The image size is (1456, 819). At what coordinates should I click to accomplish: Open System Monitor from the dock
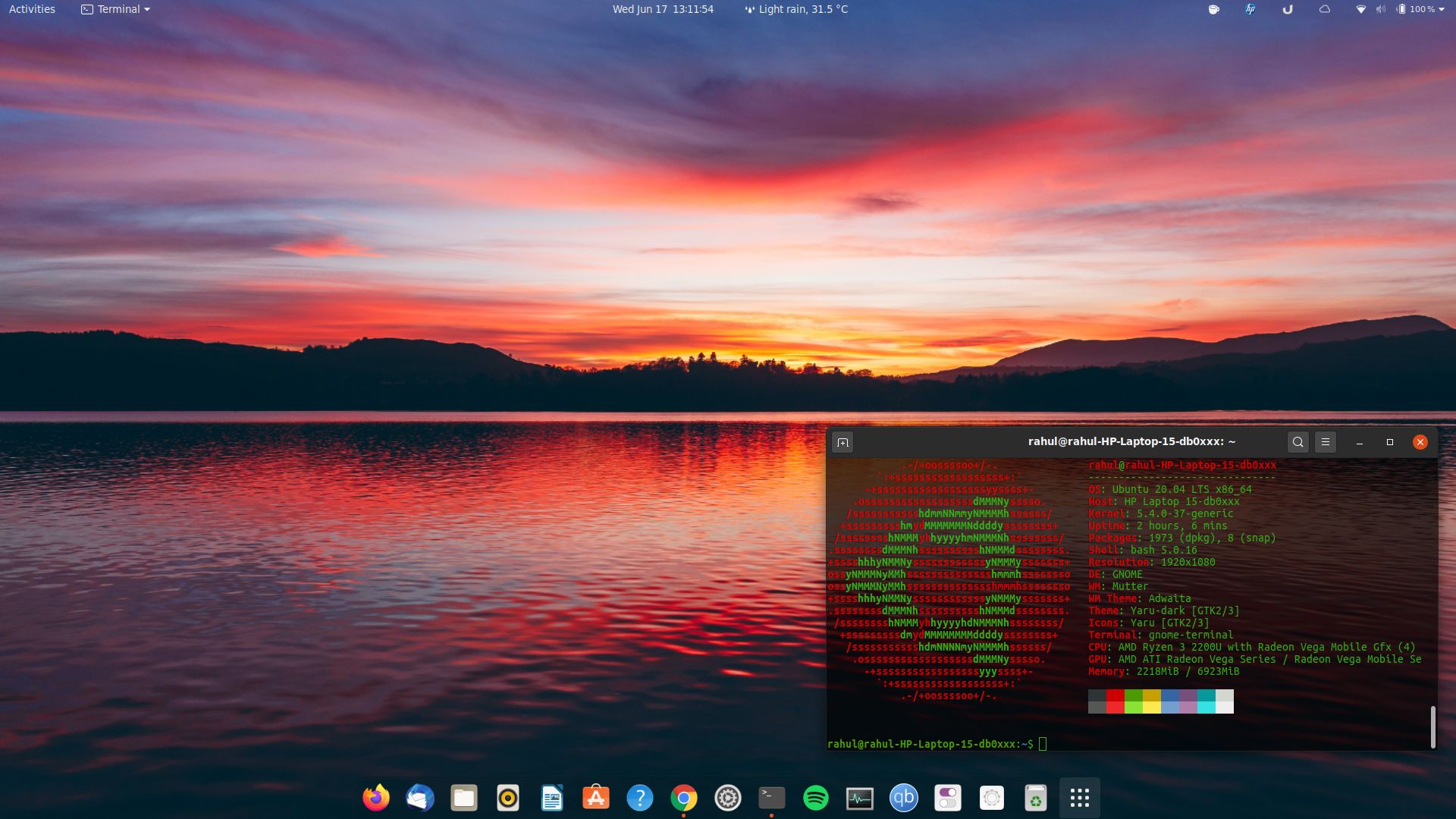(859, 798)
